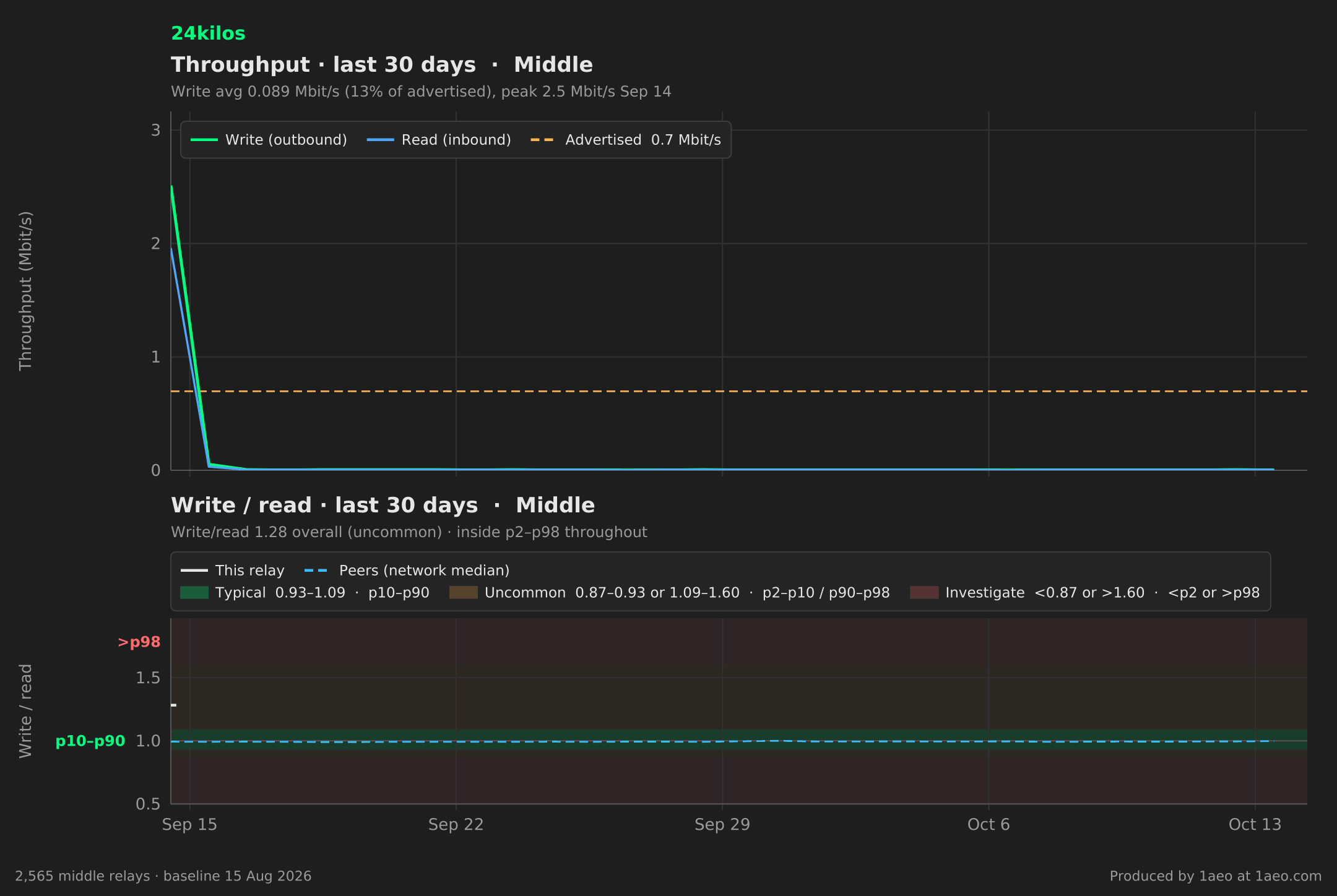Select the Read (inbound) legend entry
The image size is (1337, 896).
tap(439, 140)
